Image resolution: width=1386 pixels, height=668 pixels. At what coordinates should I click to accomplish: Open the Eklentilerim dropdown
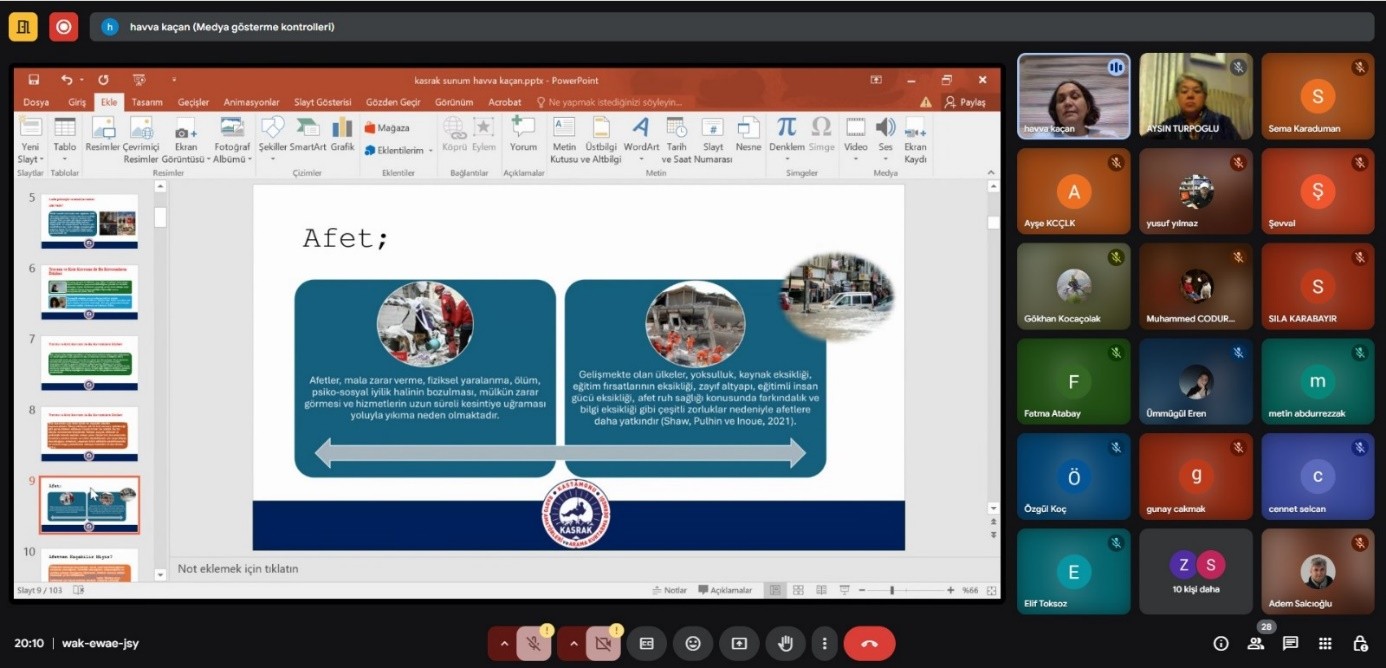(x=398, y=150)
